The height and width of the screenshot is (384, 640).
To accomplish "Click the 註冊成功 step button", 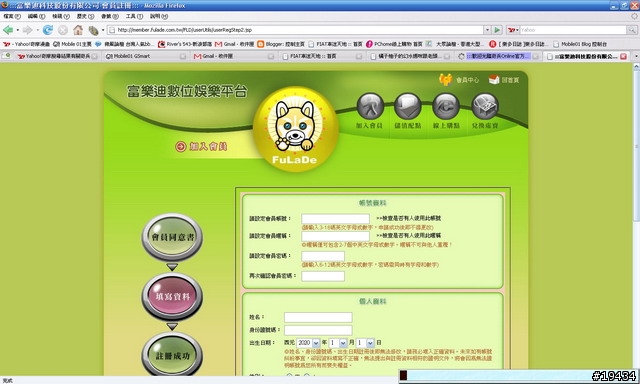I will [x=172, y=355].
